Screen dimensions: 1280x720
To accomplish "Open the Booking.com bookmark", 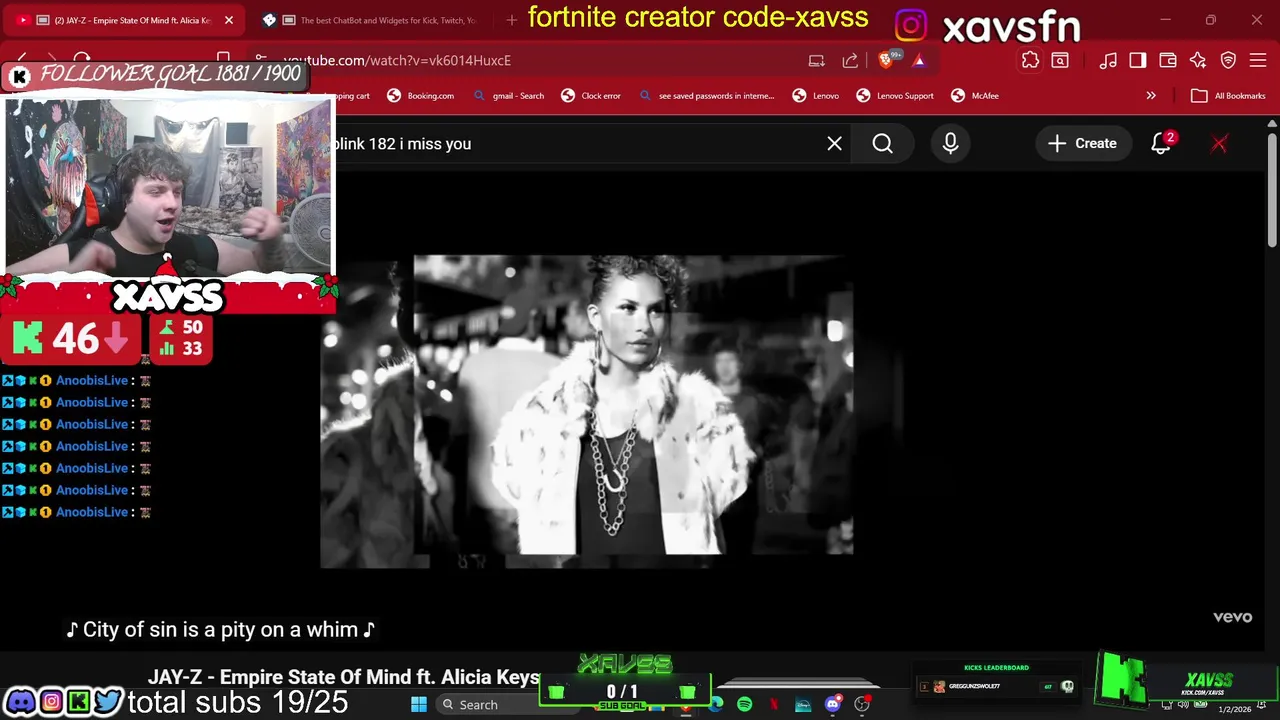I will [x=421, y=96].
